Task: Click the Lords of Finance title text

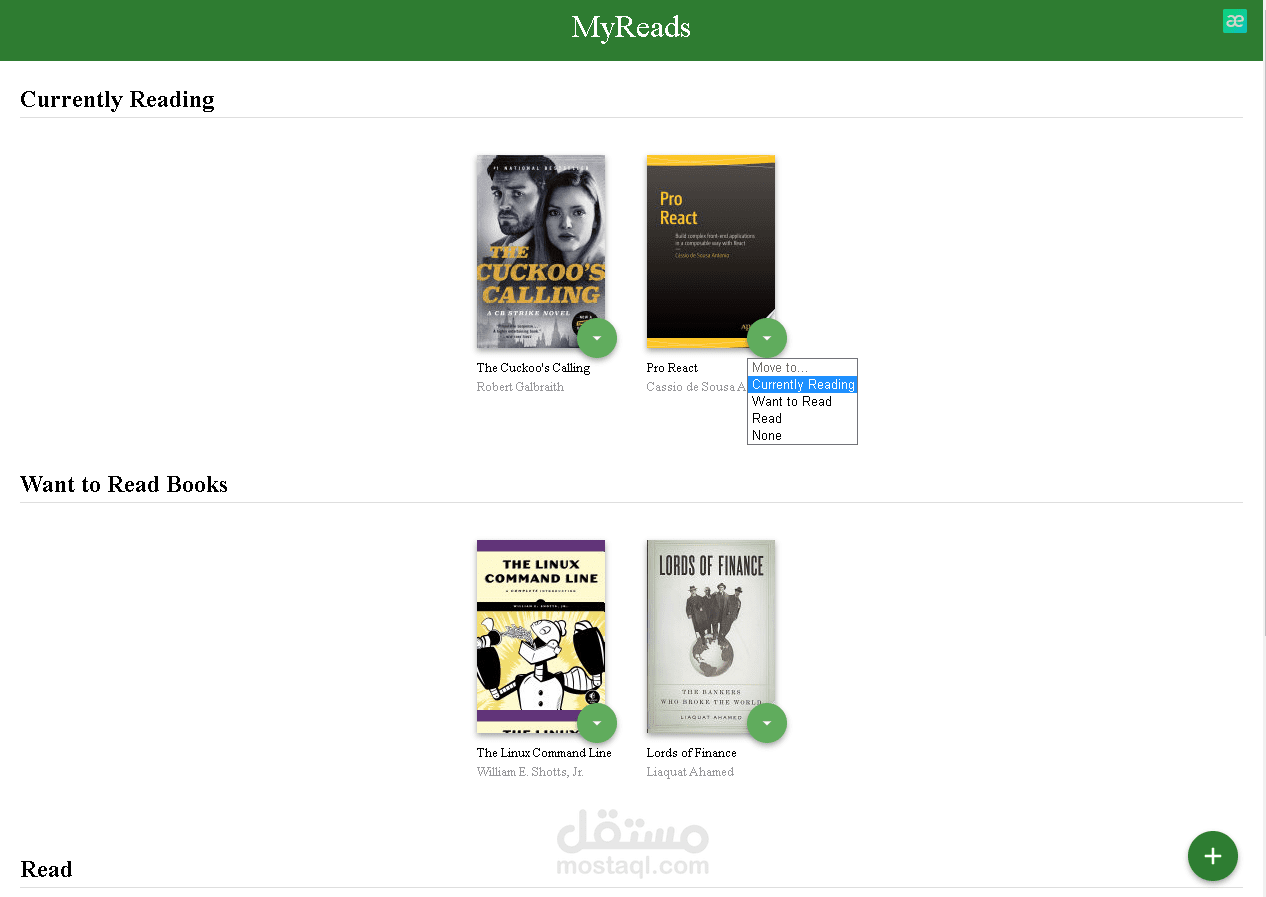Action: (691, 753)
